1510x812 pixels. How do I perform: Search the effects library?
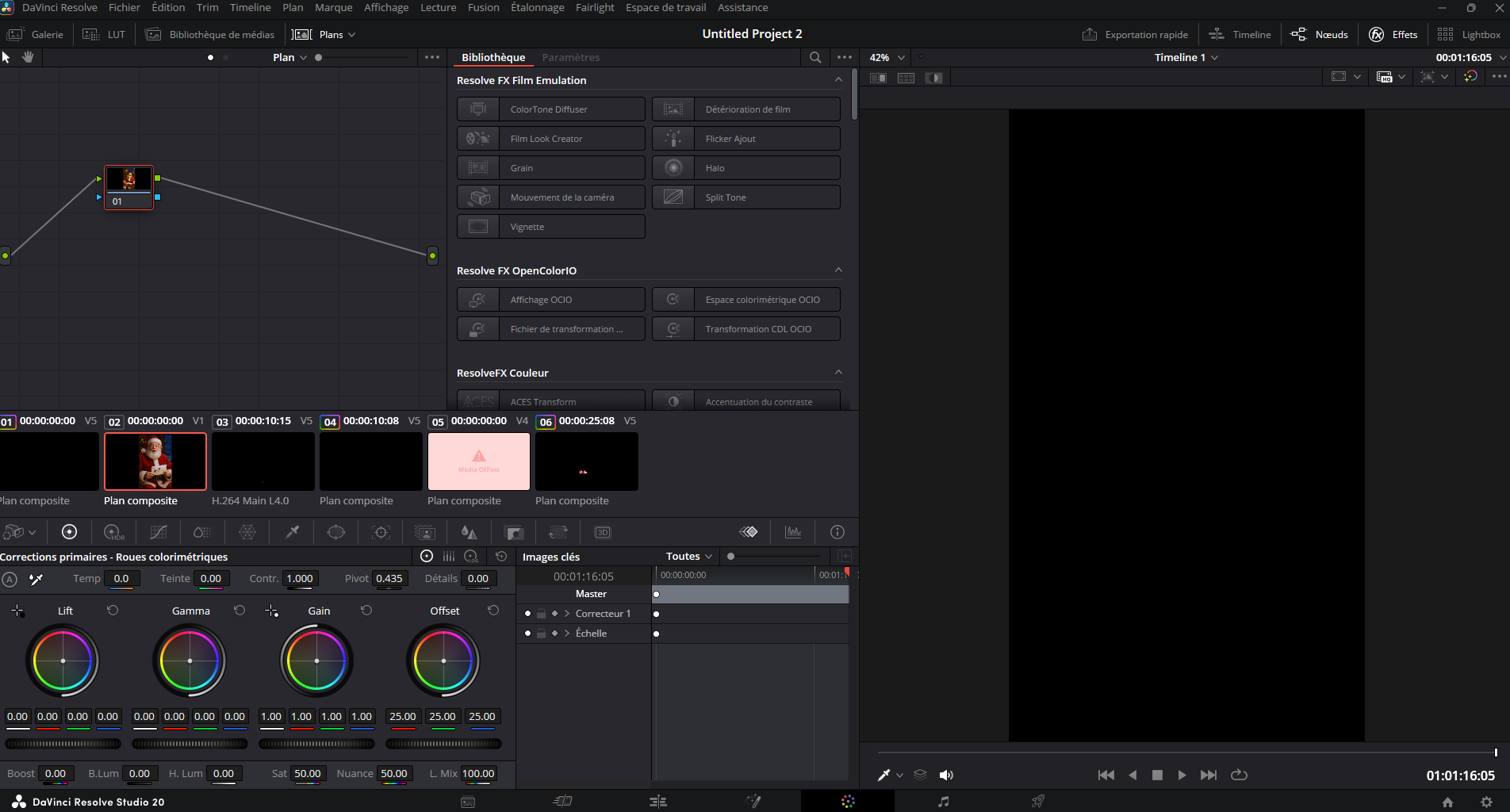pos(814,57)
